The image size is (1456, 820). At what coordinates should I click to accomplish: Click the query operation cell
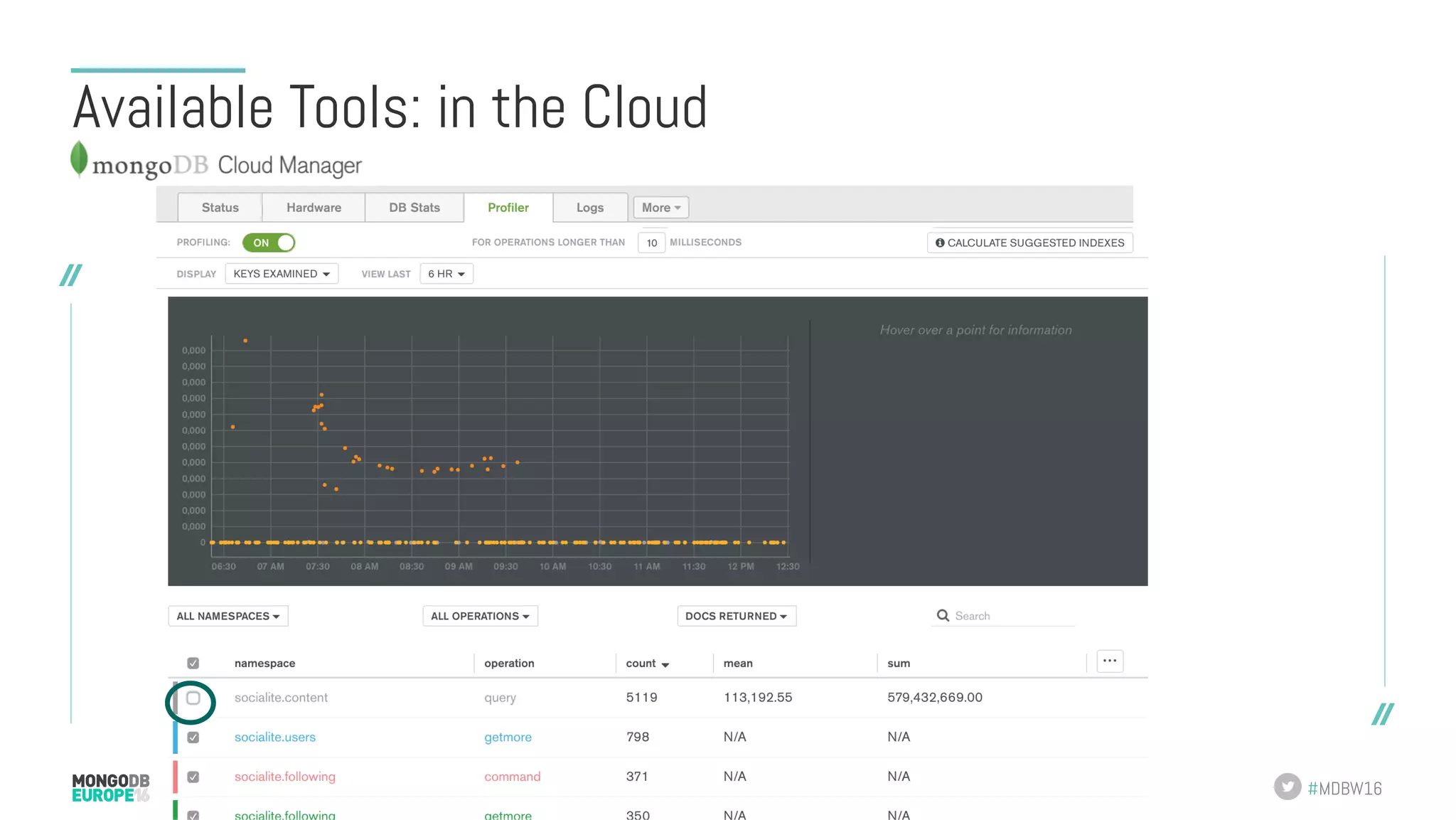[x=500, y=698]
